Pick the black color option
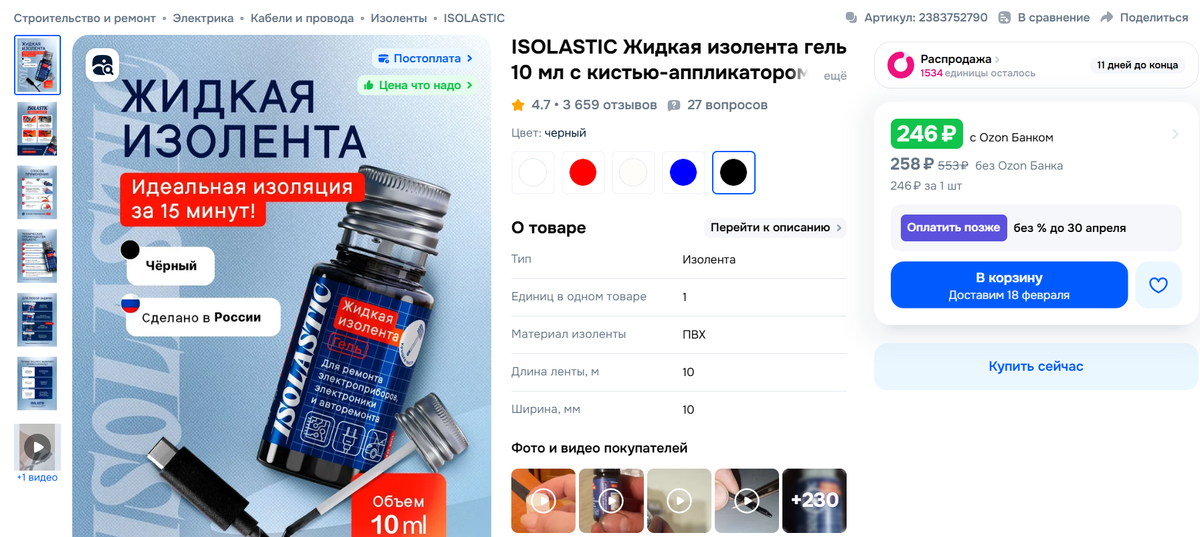The height and width of the screenshot is (537, 1200). [x=733, y=172]
